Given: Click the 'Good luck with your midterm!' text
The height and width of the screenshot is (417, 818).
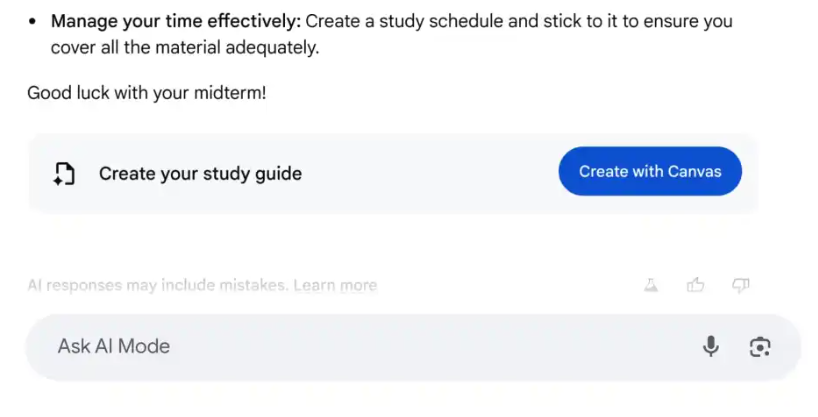Looking at the screenshot, I should (146, 93).
